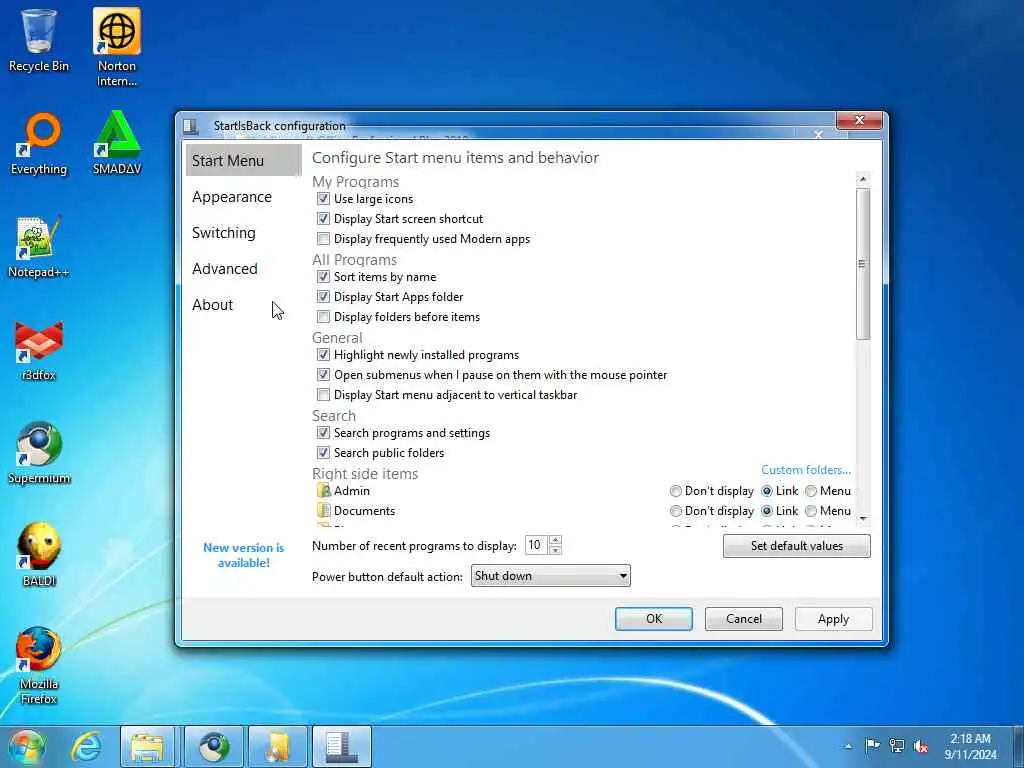This screenshot has height=768, width=1024.
Task: Enable Display Start menu adjacent to vertical taskbar
Action: (x=323, y=394)
